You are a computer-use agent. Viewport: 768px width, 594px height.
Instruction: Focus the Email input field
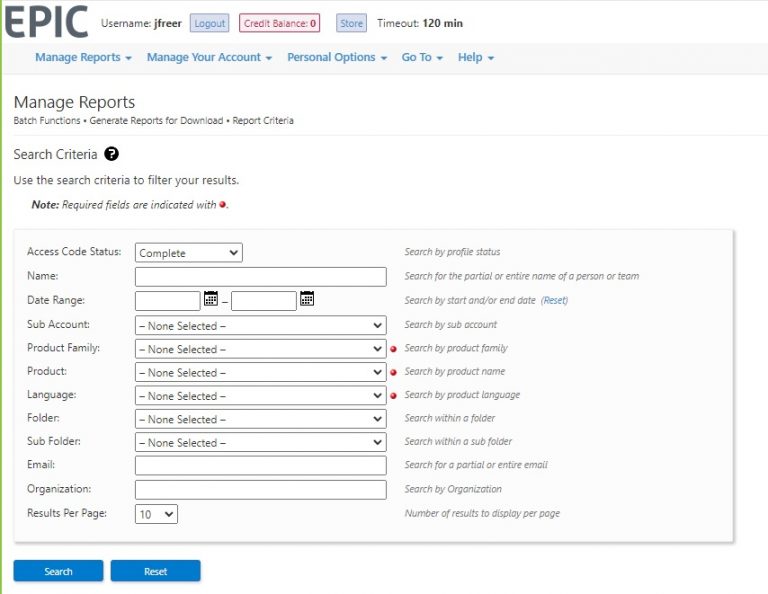coord(260,466)
